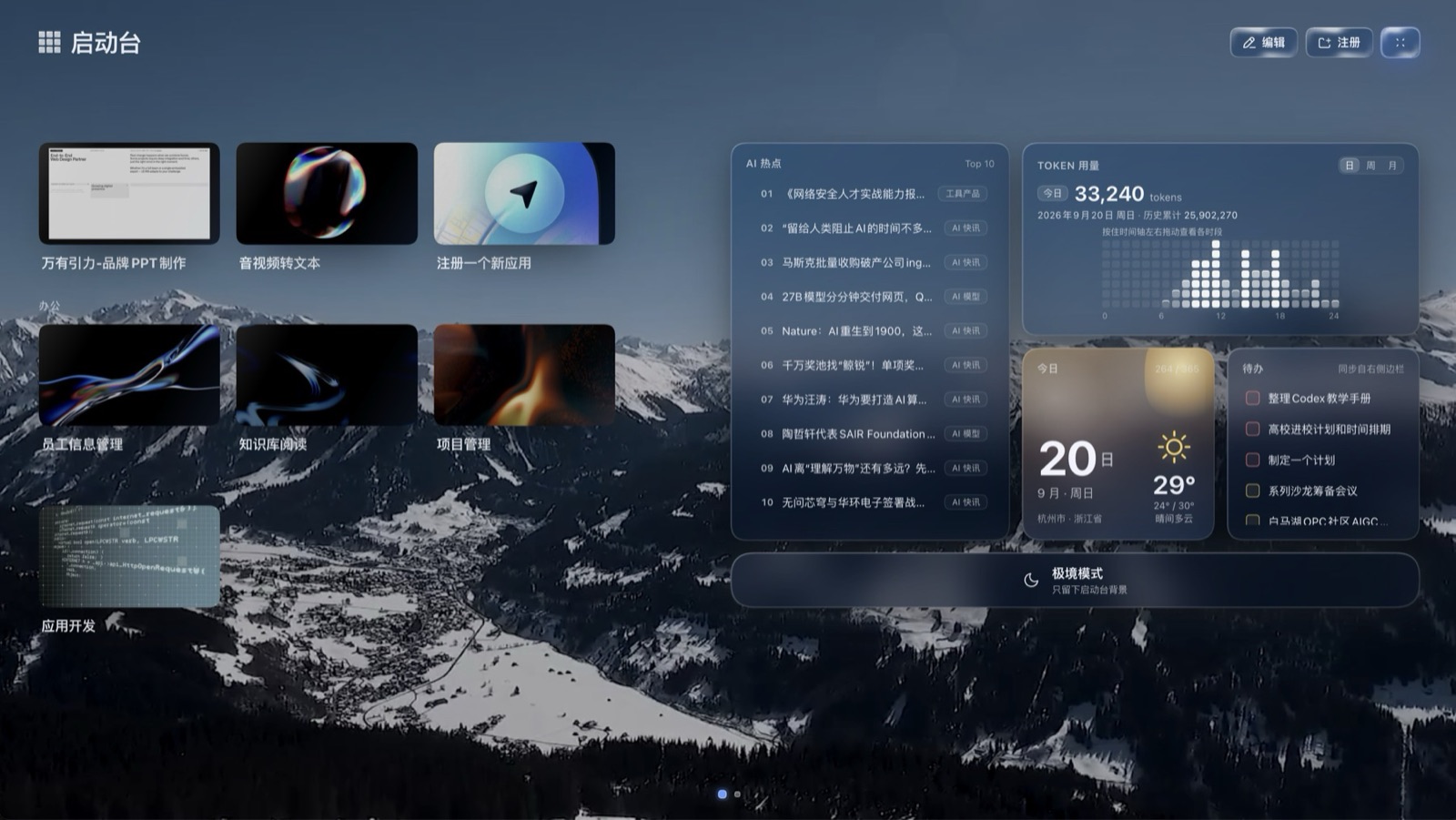Screen dimensions: 1456x820
Task: Open the 应用开发 code thumbnail
Action: [x=129, y=556]
